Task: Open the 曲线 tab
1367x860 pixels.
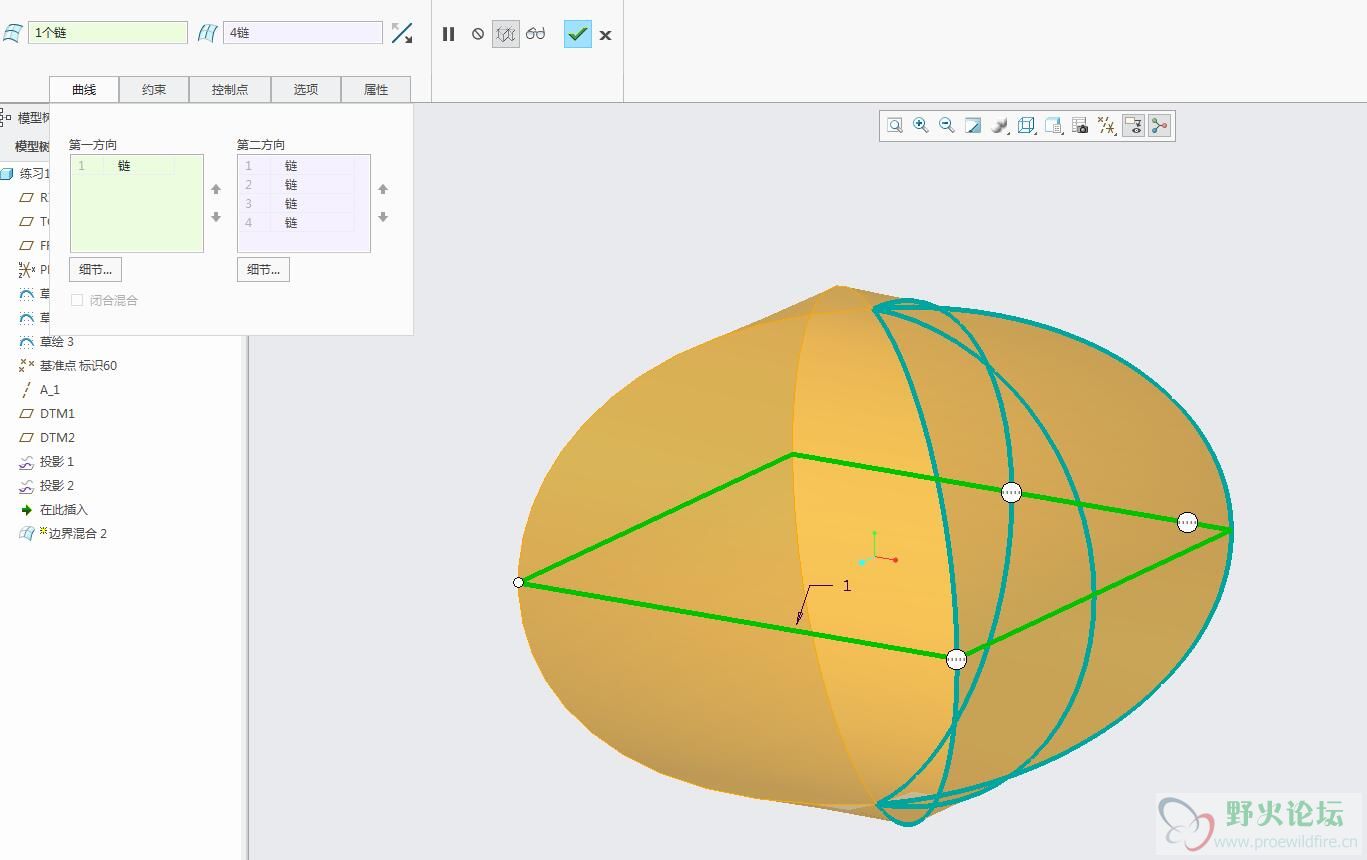Action: click(84, 89)
